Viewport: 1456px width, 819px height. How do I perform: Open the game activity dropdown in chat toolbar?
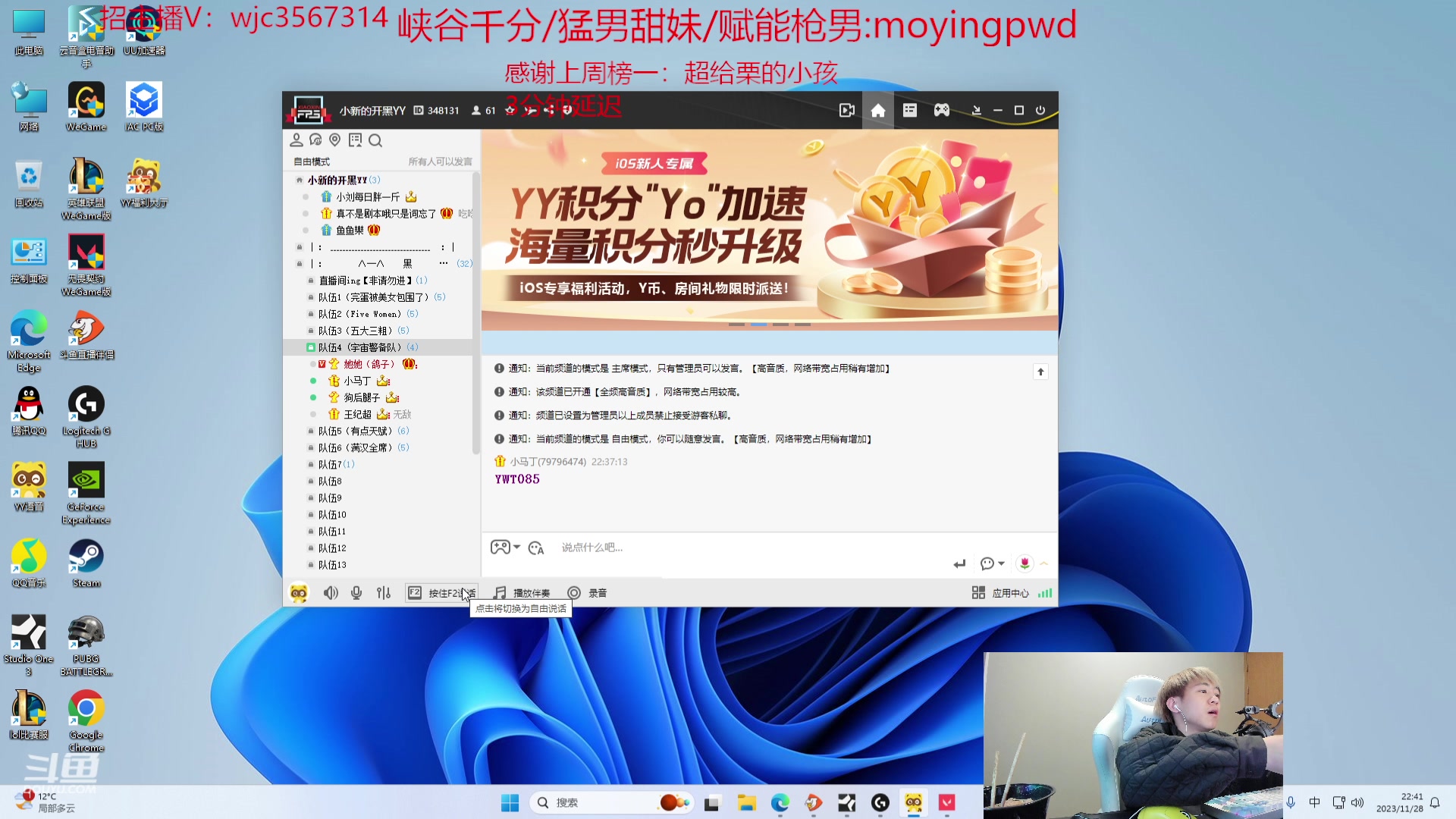505,547
